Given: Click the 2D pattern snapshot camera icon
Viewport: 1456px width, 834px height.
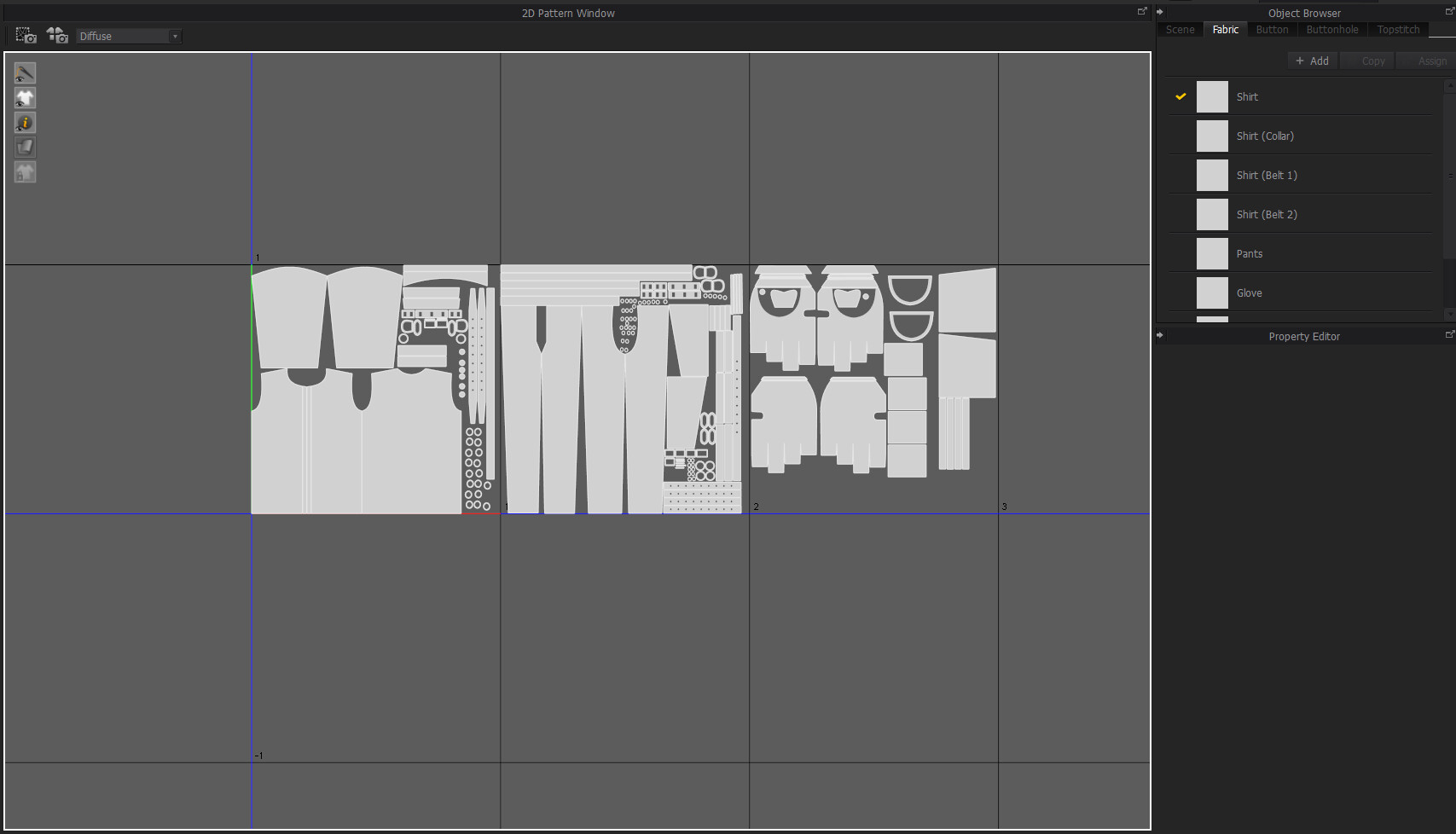Looking at the screenshot, I should (x=26, y=36).
